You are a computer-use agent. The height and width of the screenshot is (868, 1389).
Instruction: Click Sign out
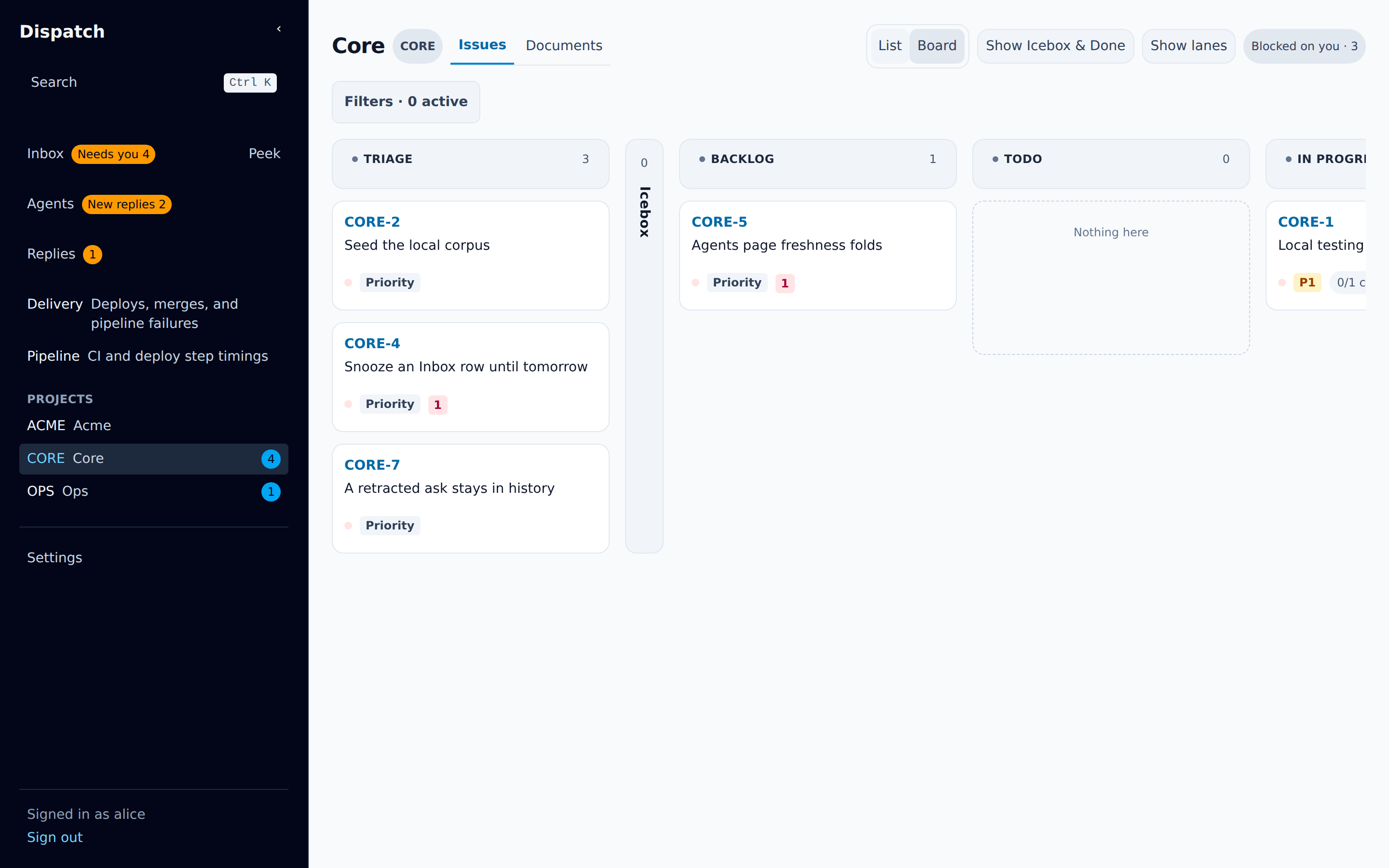click(x=55, y=837)
